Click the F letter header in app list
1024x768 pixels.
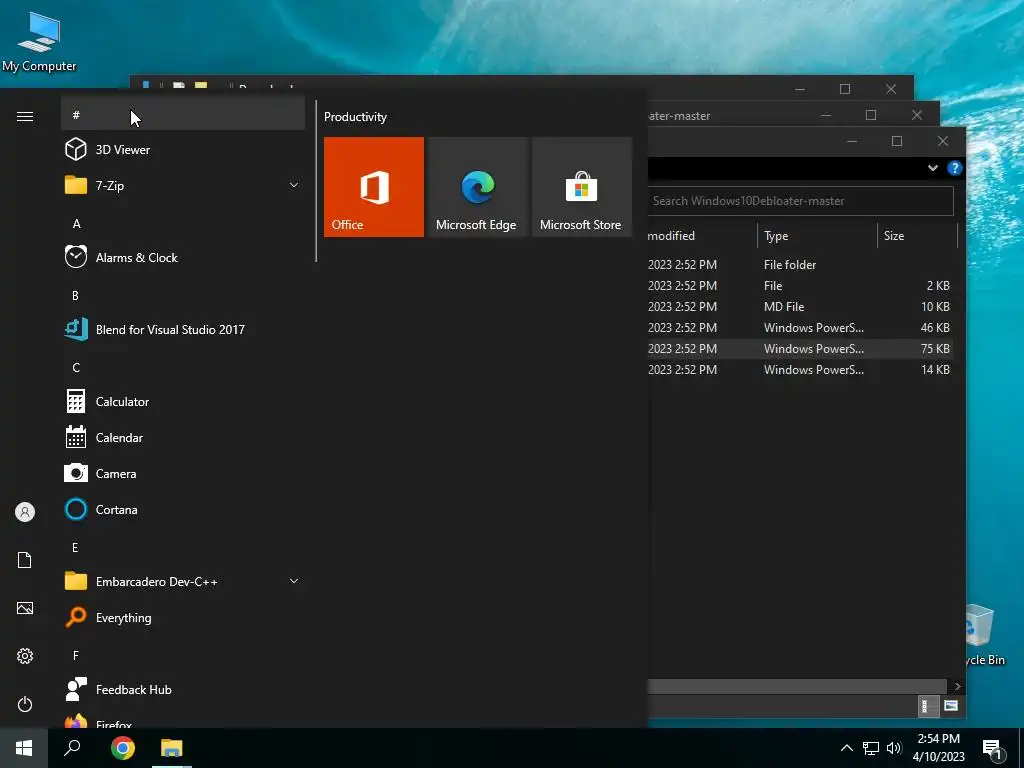76,655
